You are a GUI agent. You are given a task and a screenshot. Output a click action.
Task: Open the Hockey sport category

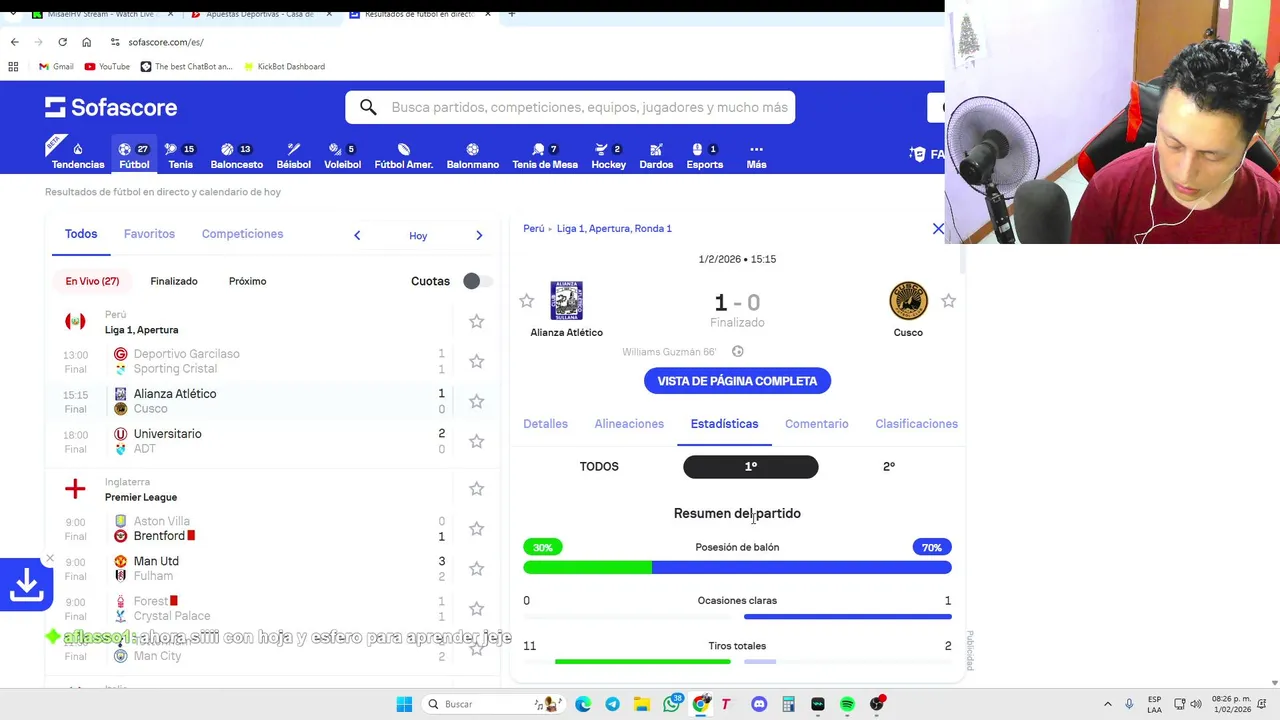click(608, 155)
